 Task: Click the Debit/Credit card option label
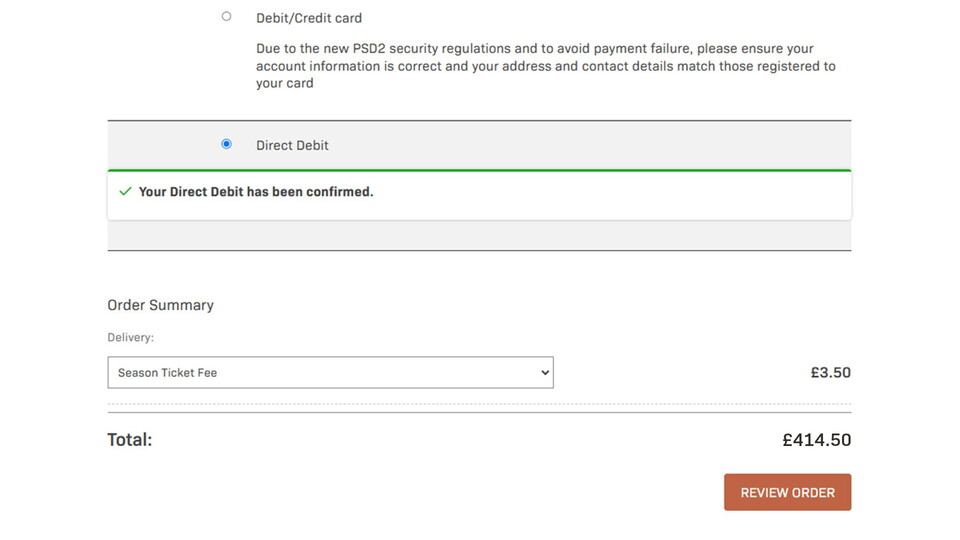pos(309,18)
